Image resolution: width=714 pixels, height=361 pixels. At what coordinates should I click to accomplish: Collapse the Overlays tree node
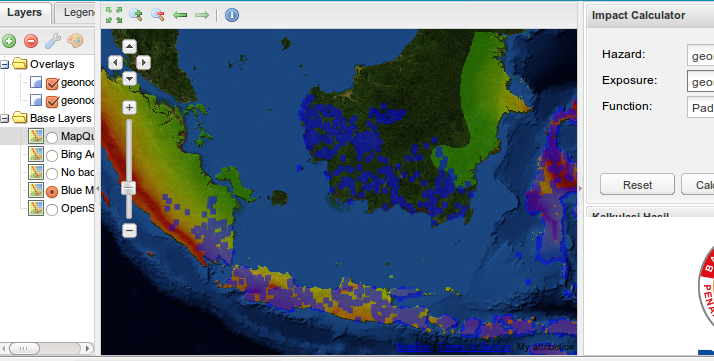point(4,65)
